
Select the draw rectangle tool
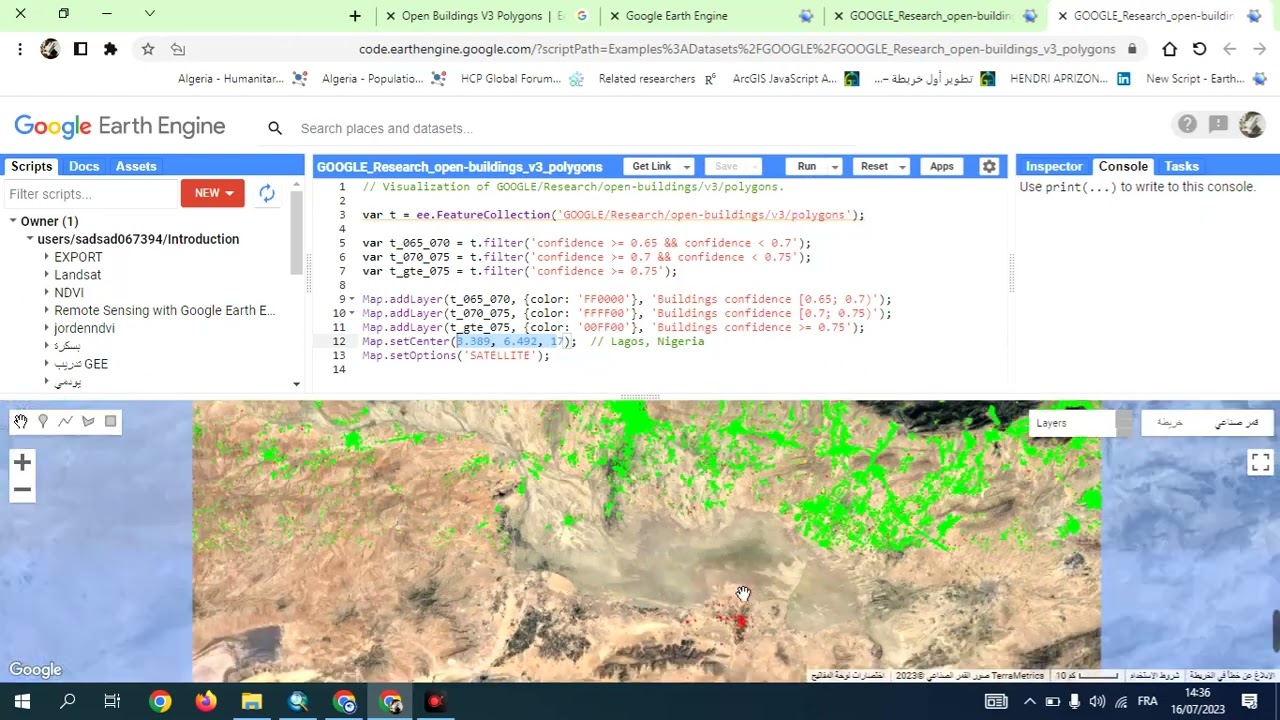click(111, 422)
